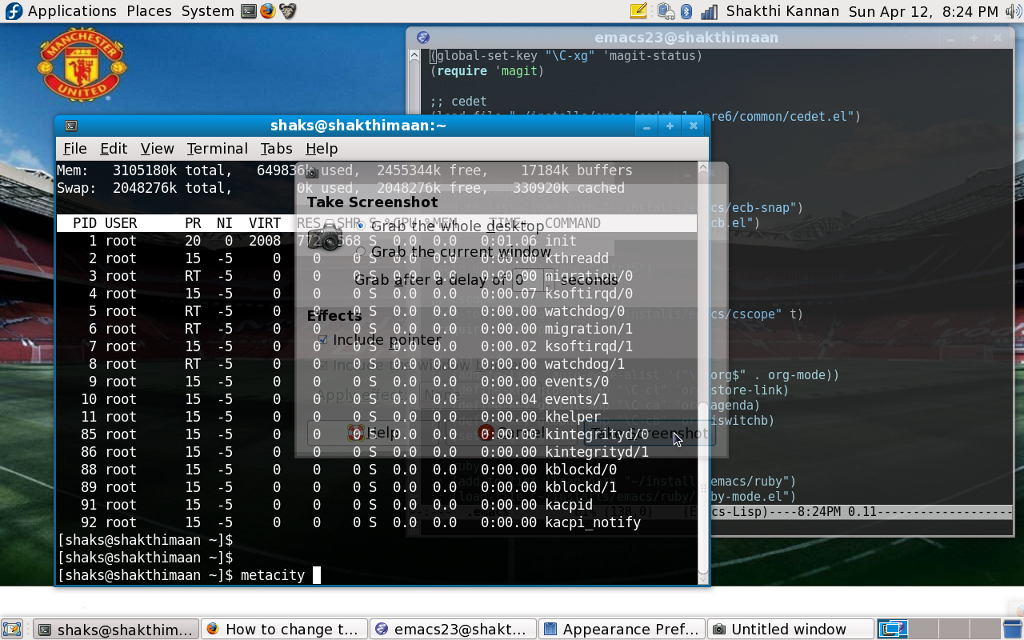This screenshot has width=1024, height=640.
Task: Click the ';; cedet' comment line in emacs
Action: [458, 101]
